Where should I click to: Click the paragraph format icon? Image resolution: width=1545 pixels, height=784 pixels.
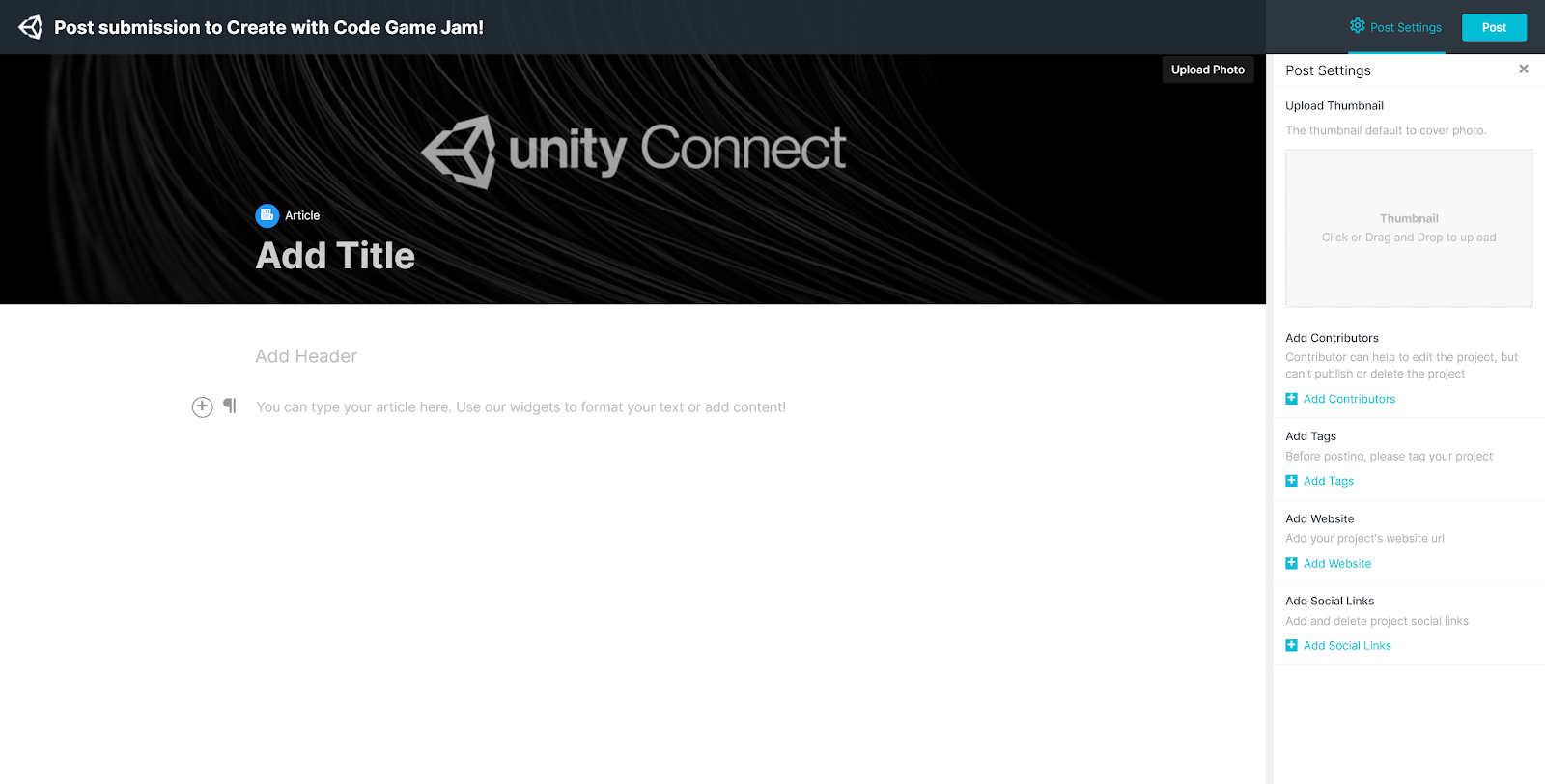pos(230,406)
